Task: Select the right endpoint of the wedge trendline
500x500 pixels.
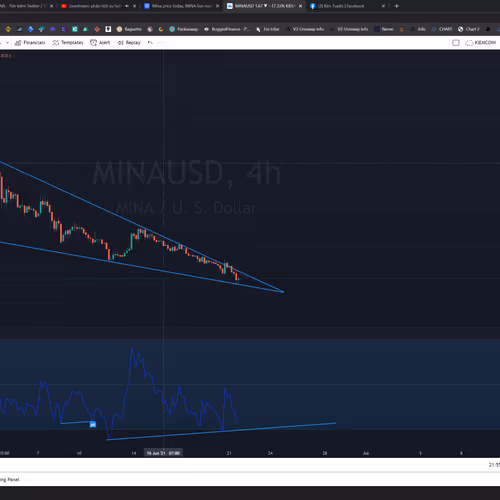Action: tap(283, 292)
